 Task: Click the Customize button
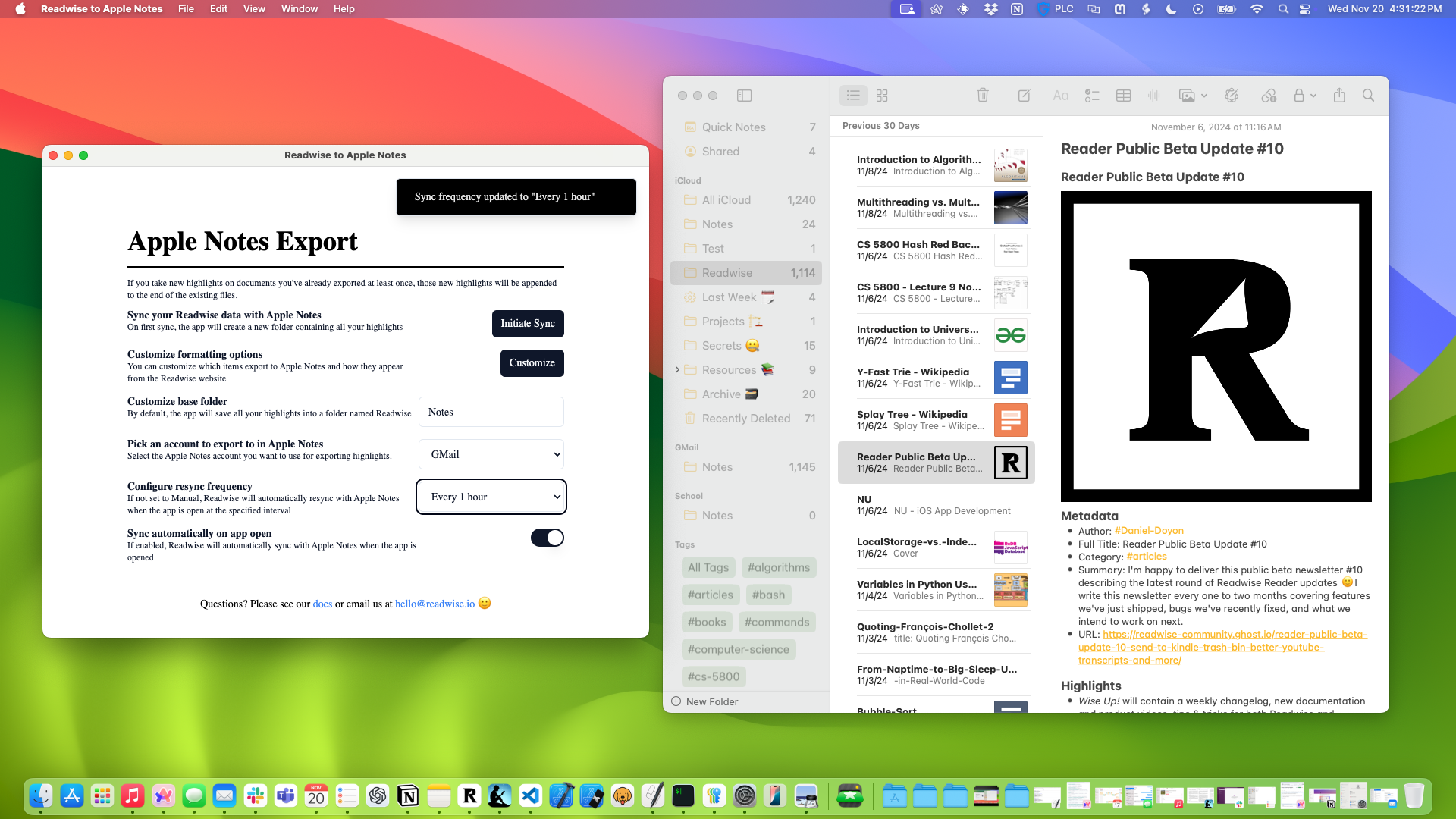pos(532,363)
